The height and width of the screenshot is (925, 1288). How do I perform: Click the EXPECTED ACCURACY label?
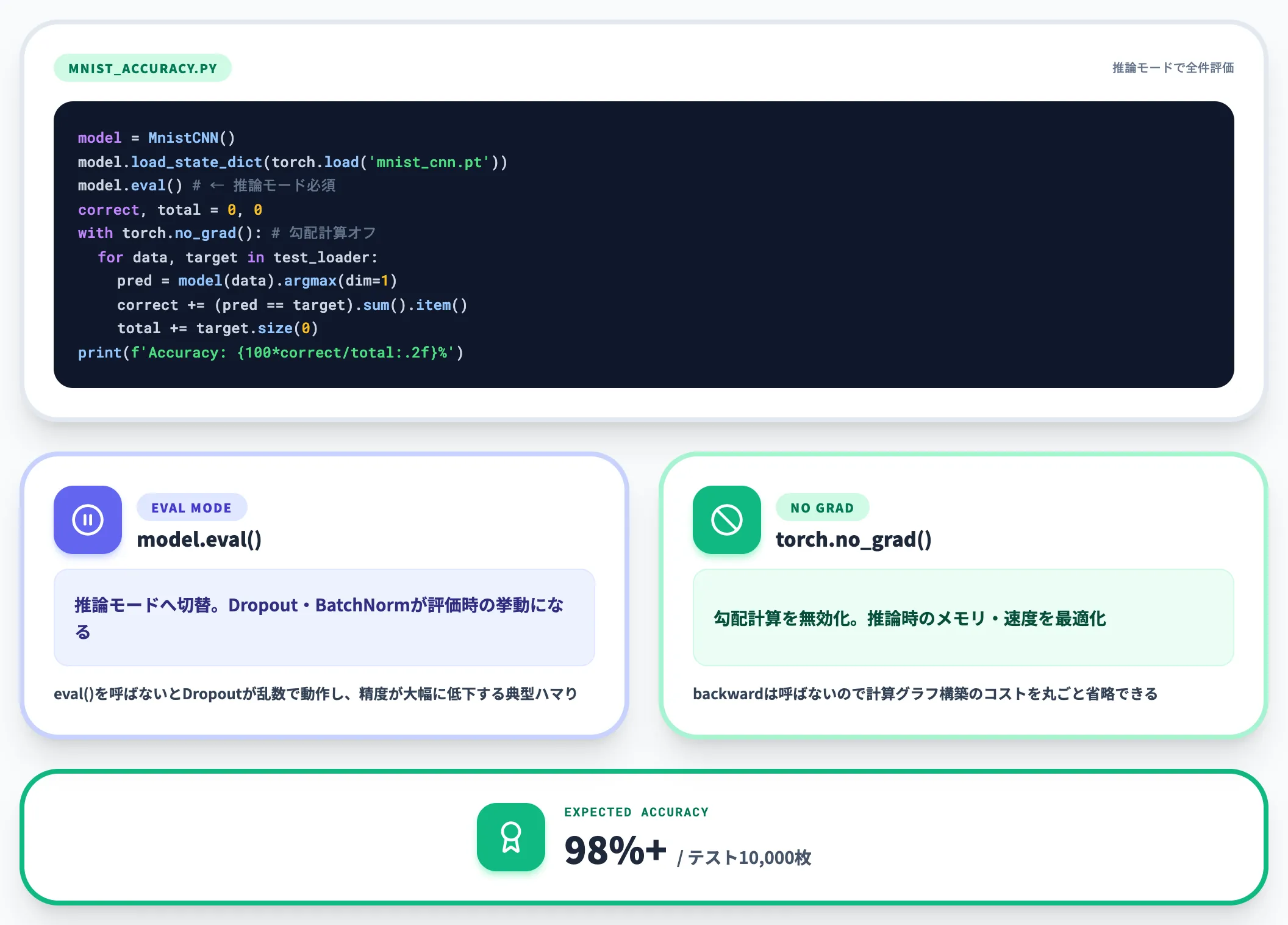tap(637, 812)
